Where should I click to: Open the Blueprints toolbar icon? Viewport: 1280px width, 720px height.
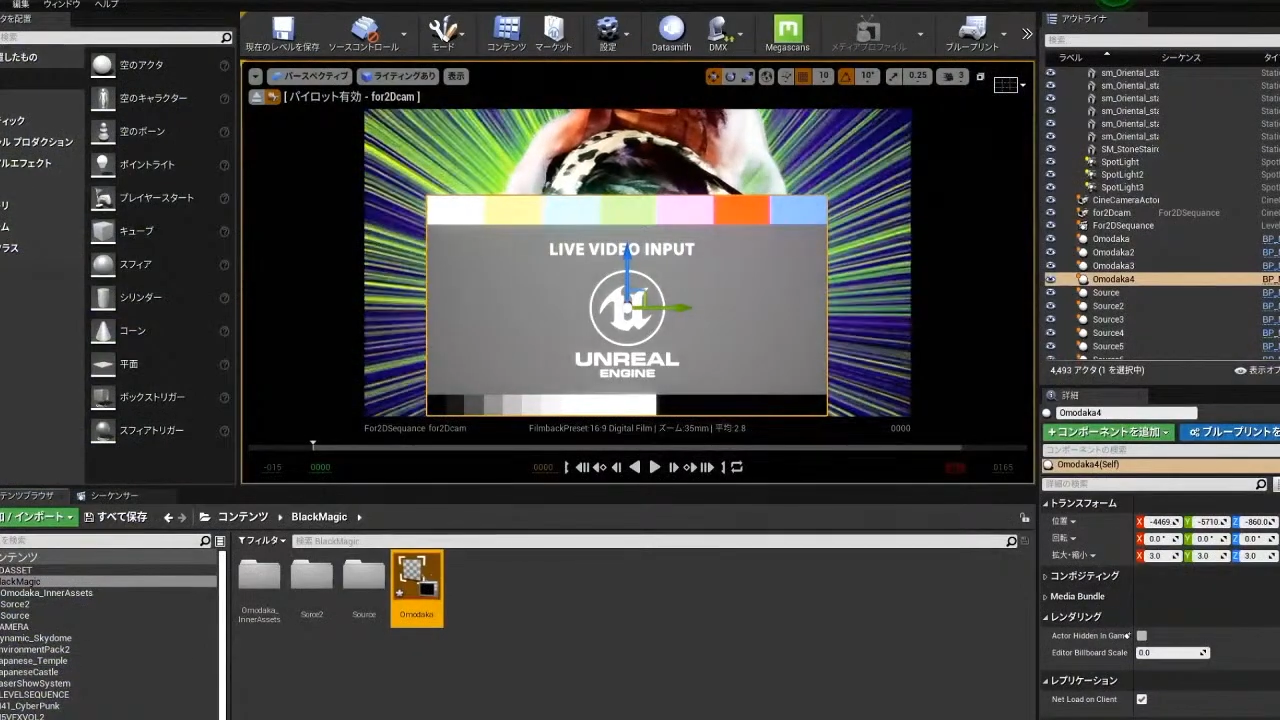972,30
